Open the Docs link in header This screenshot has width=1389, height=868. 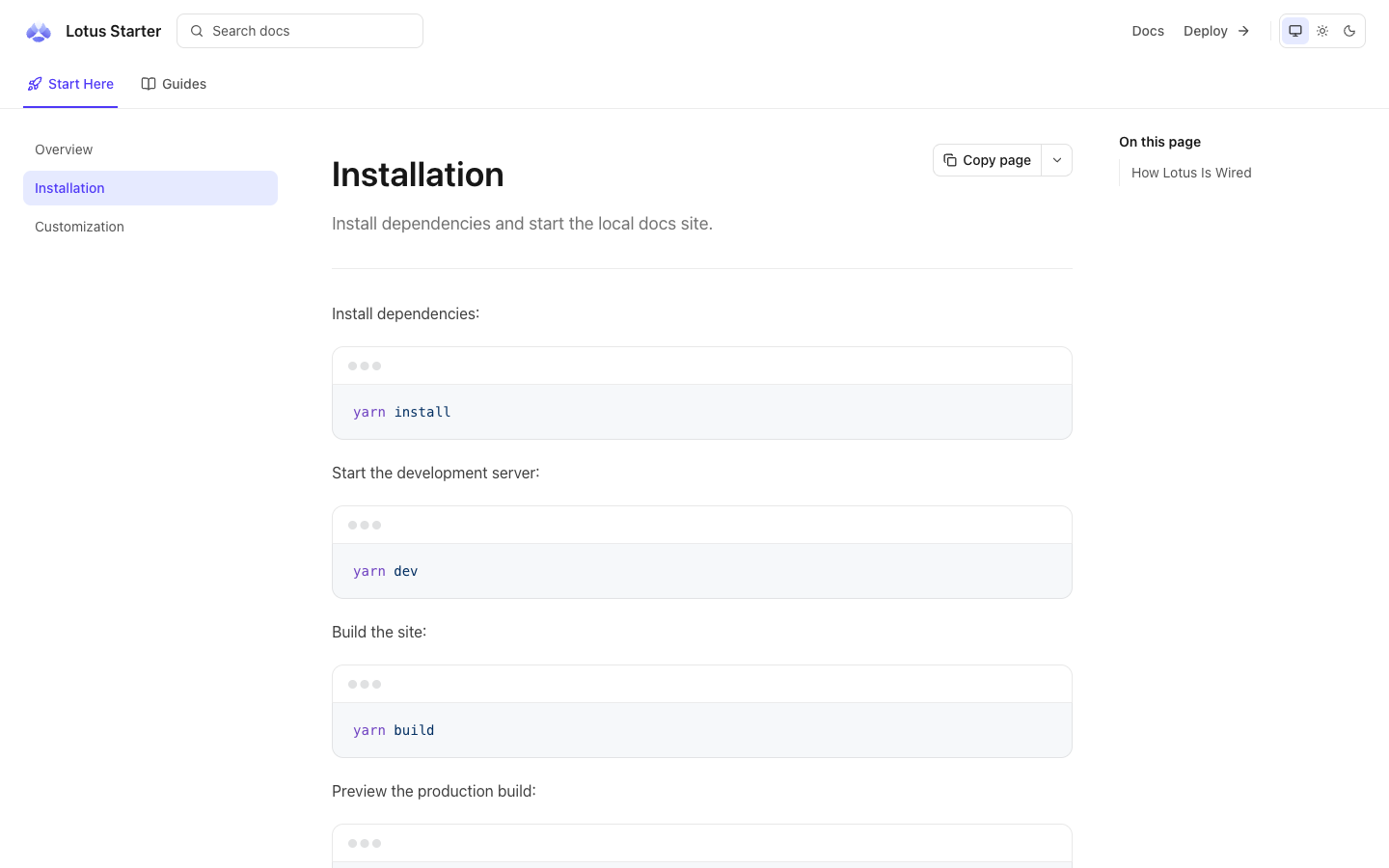(1148, 31)
